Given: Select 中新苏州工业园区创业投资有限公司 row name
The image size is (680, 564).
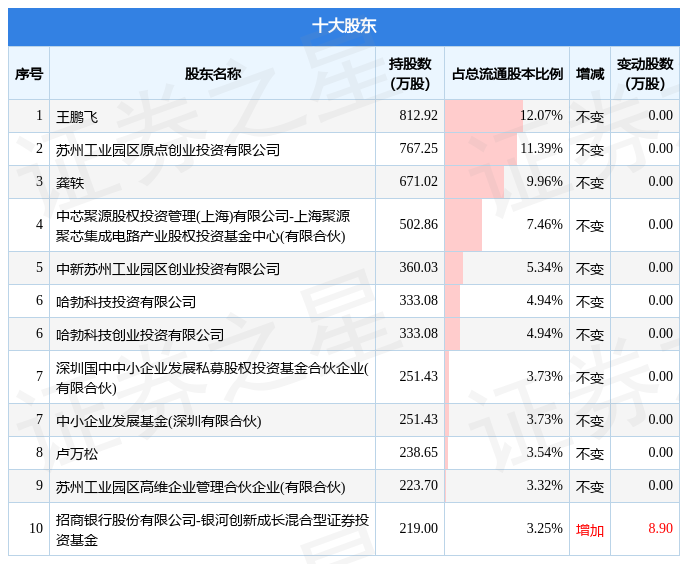Looking at the screenshot, I should point(168,269).
